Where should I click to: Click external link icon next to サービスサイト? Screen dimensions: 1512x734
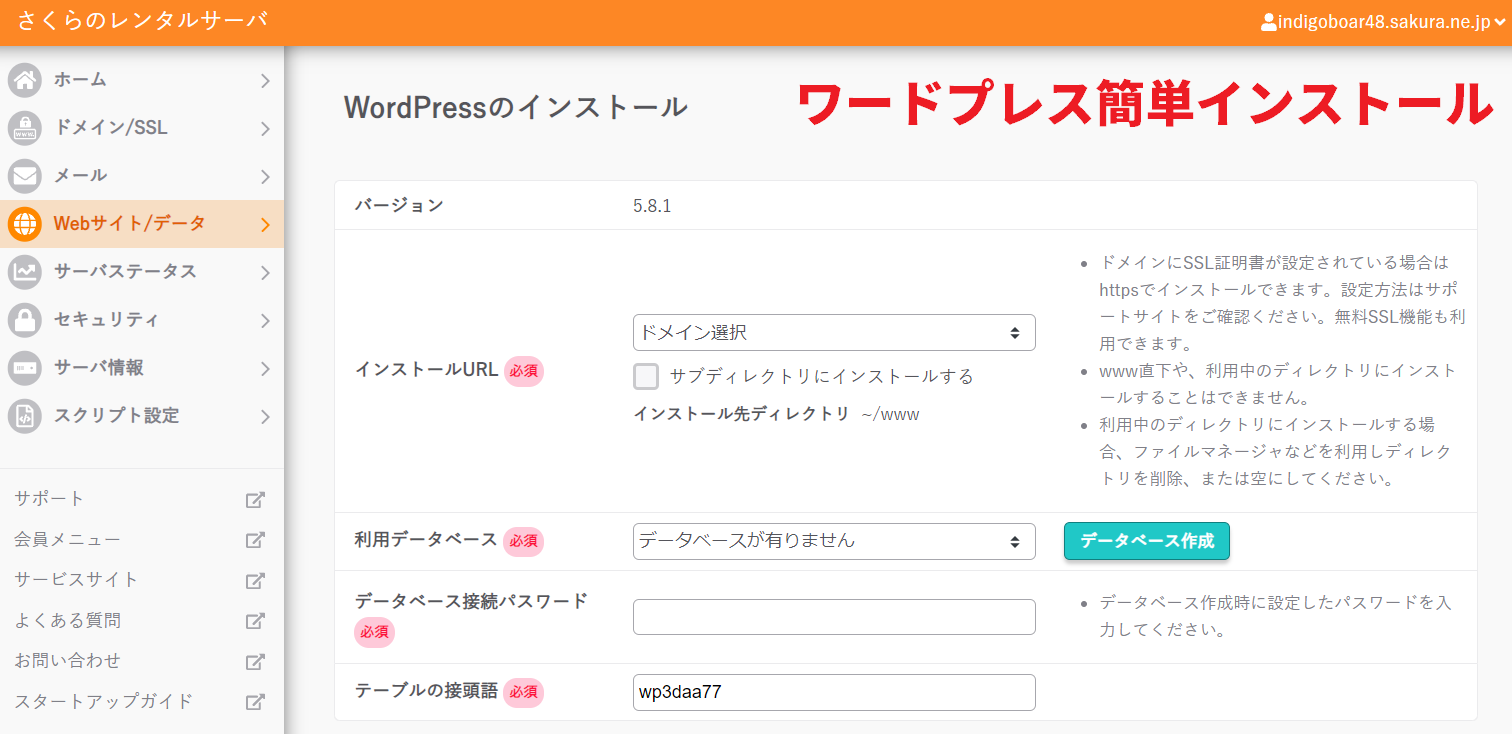tap(255, 580)
